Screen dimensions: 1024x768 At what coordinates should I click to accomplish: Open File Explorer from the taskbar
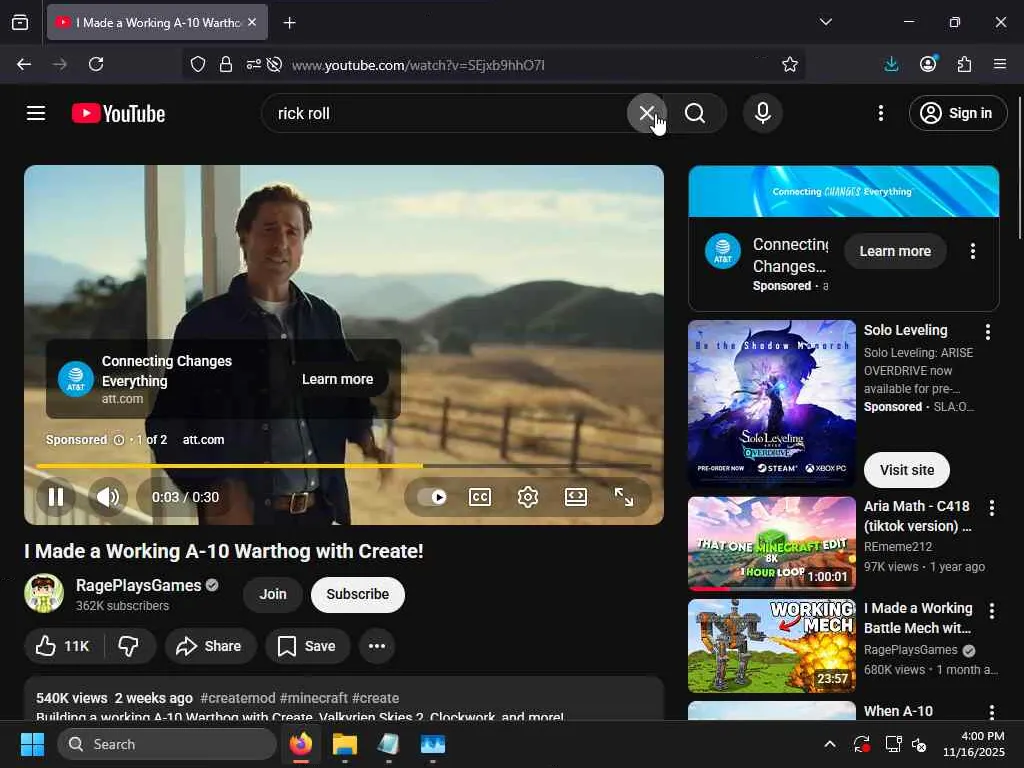[344, 744]
